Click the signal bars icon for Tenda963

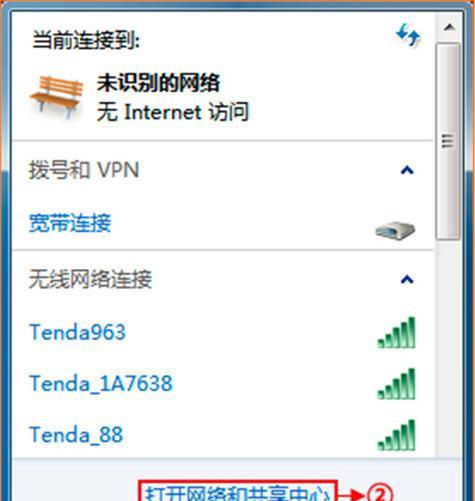coord(396,333)
